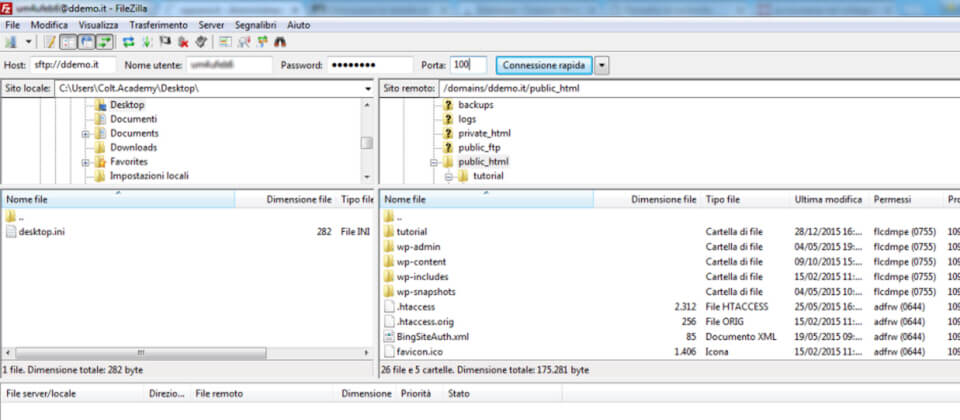This screenshot has height=420, width=960.
Task: Select public_ftp in the remote tree
Action: [479, 148]
